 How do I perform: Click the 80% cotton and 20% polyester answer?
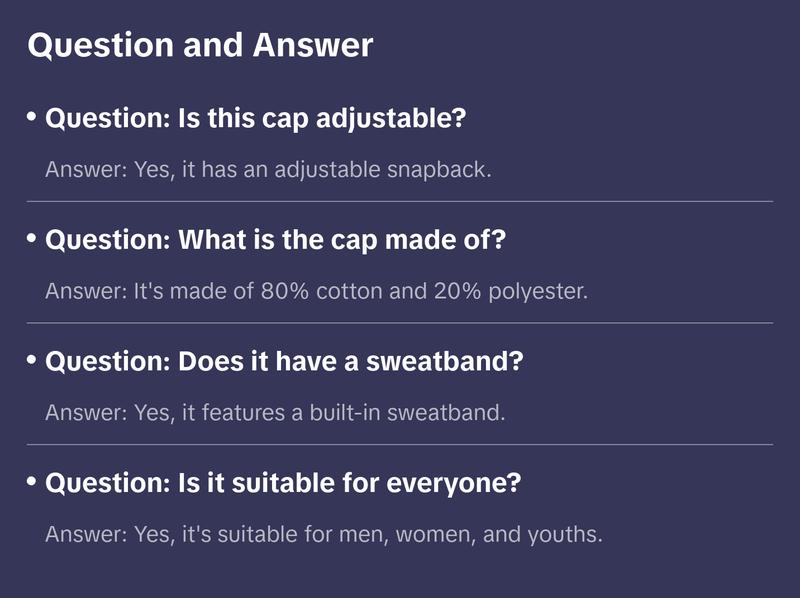(317, 291)
